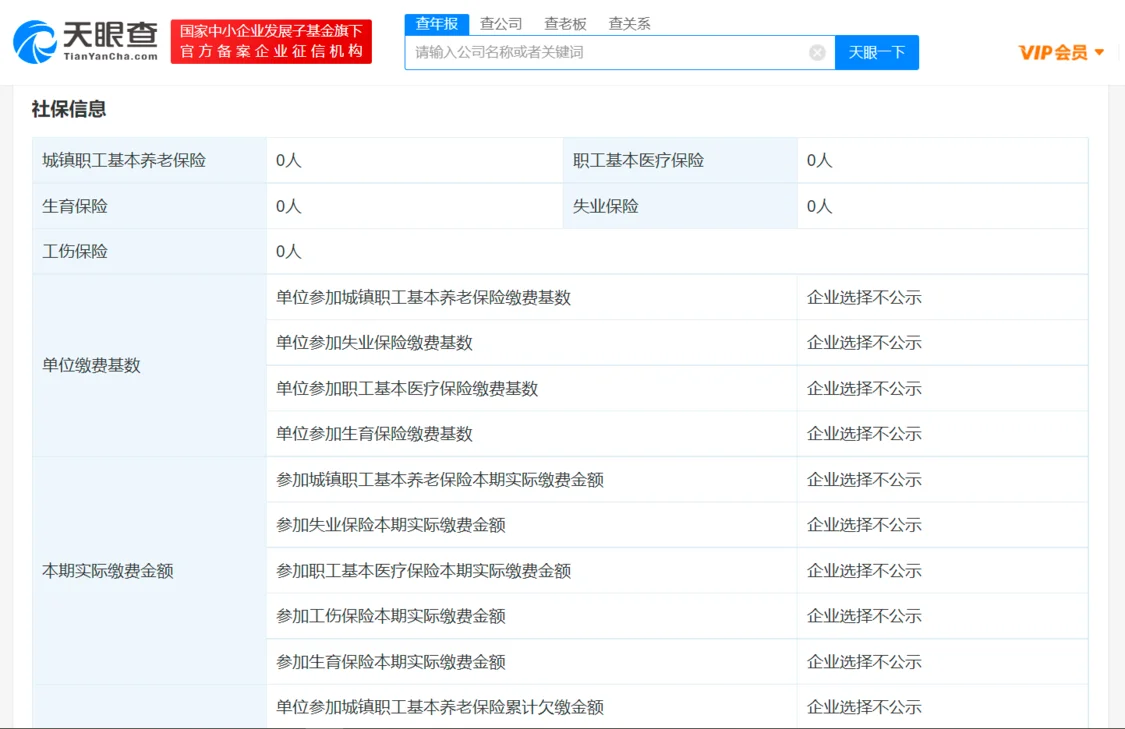Focus the company name search input field
Screen dimensions: 1125x729
tap(605, 53)
